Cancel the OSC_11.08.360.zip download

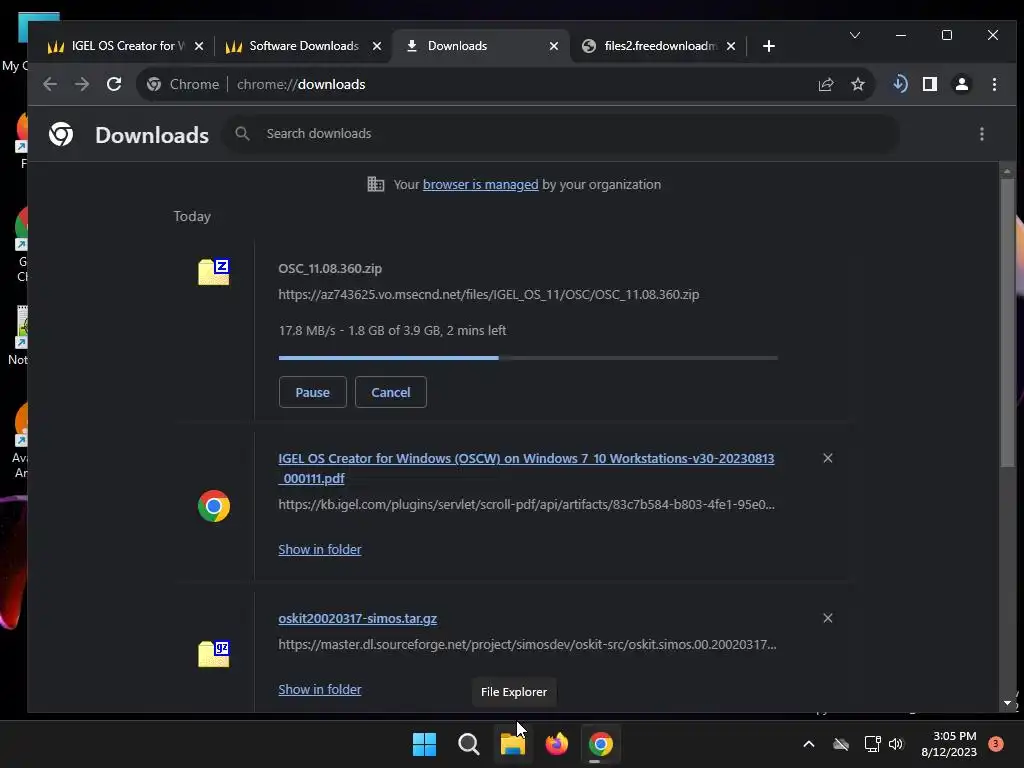click(x=391, y=392)
